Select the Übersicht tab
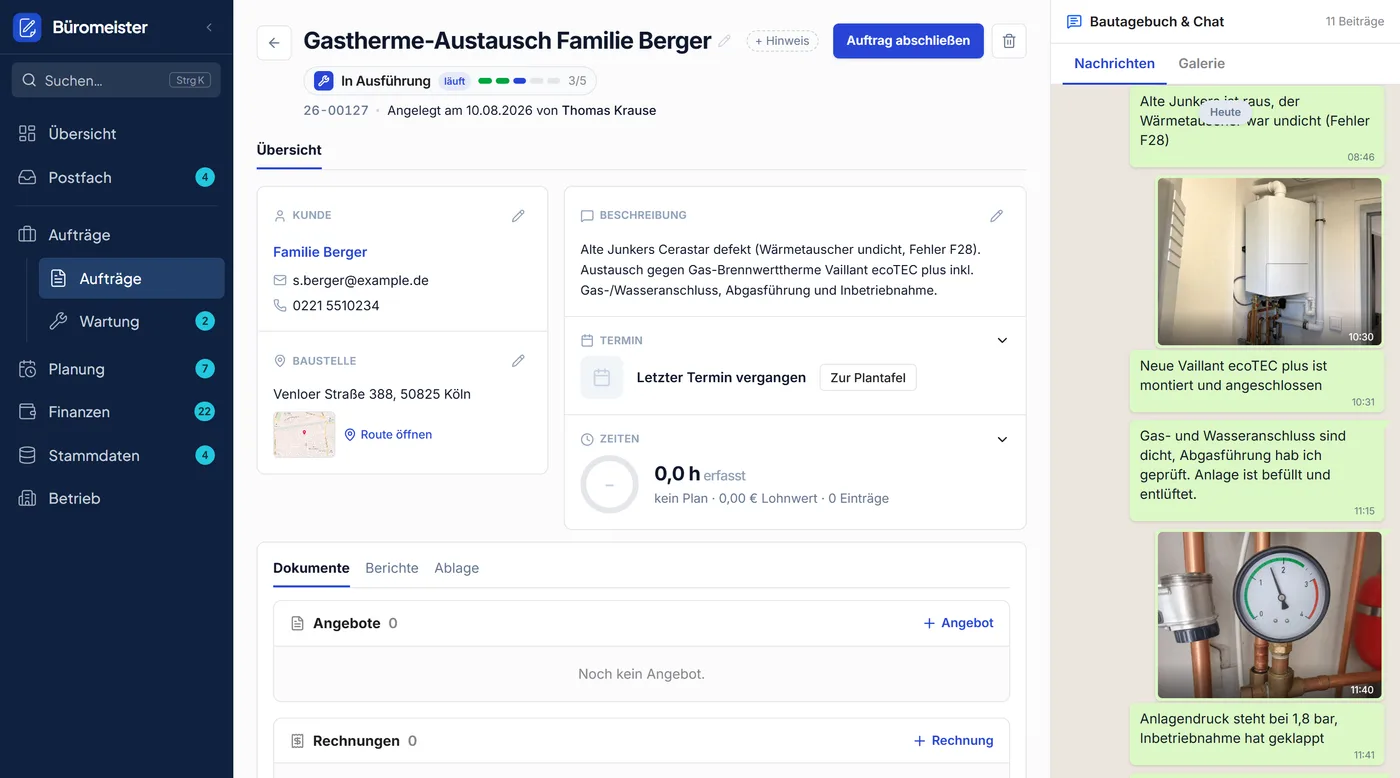Screen dimensions: 1400x778 click(289, 150)
